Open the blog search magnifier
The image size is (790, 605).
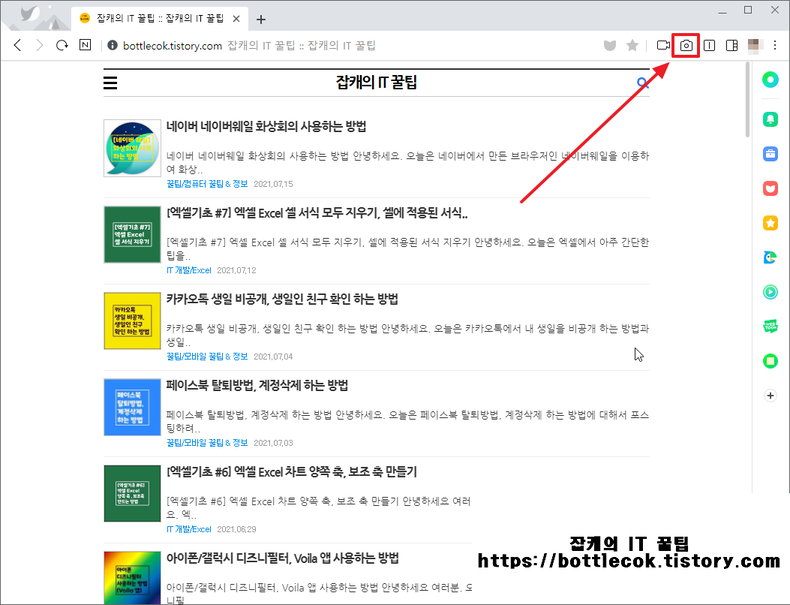coord(642,83)
